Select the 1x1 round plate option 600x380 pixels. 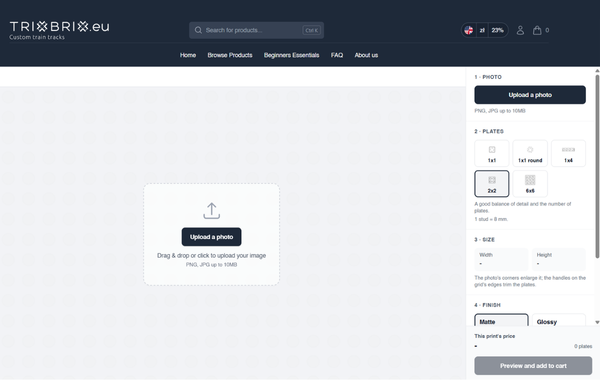(530, 153)
